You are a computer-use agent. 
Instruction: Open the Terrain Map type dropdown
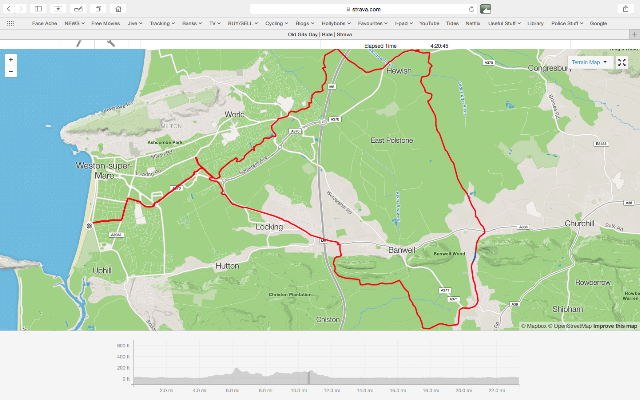[589, 62]
